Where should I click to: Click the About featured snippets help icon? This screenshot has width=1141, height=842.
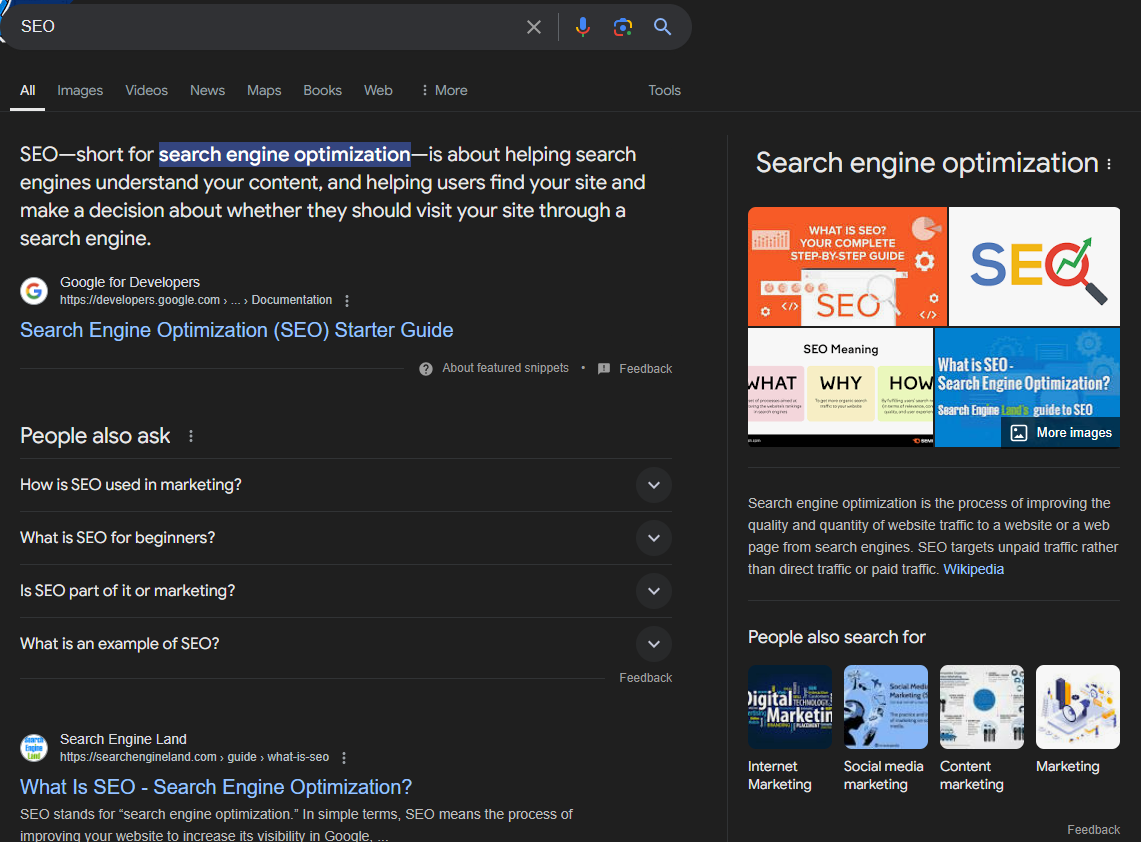426,369
